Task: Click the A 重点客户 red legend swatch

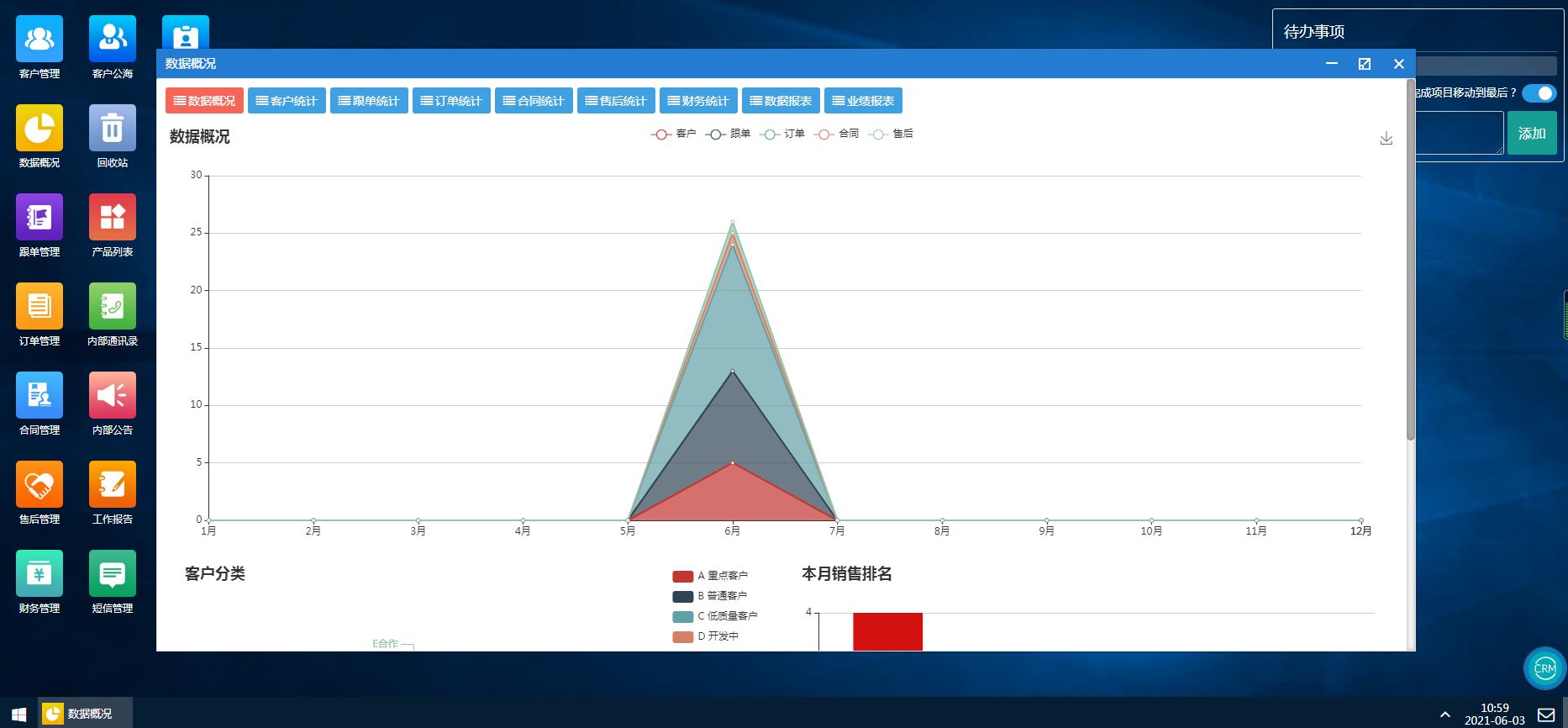Action: coord(682,577)
